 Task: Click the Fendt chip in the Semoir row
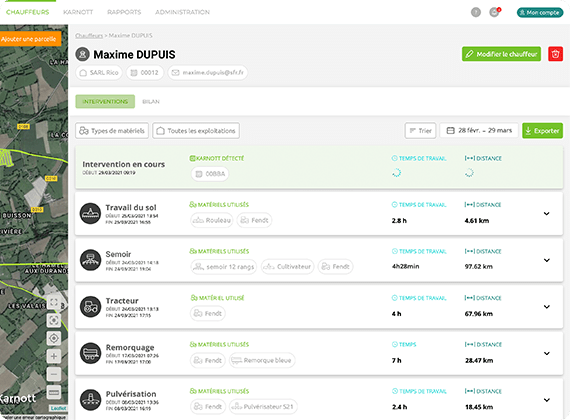(336, 267)
